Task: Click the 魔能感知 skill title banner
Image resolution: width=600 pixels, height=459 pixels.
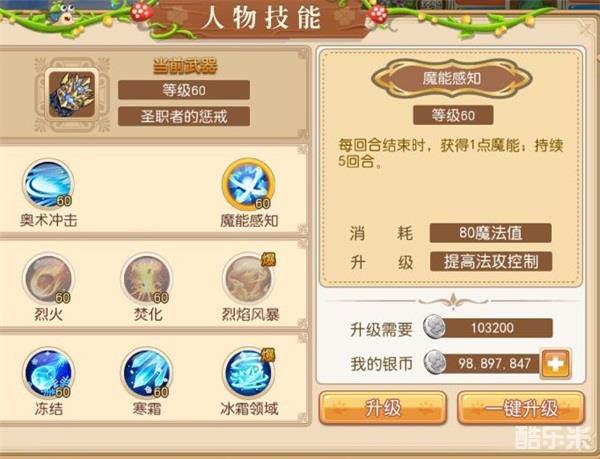Action: 452,78
